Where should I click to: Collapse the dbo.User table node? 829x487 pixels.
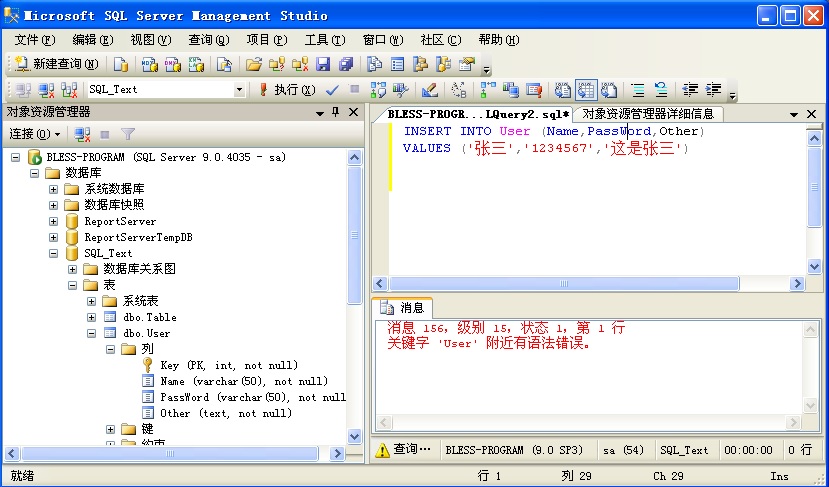91,333
